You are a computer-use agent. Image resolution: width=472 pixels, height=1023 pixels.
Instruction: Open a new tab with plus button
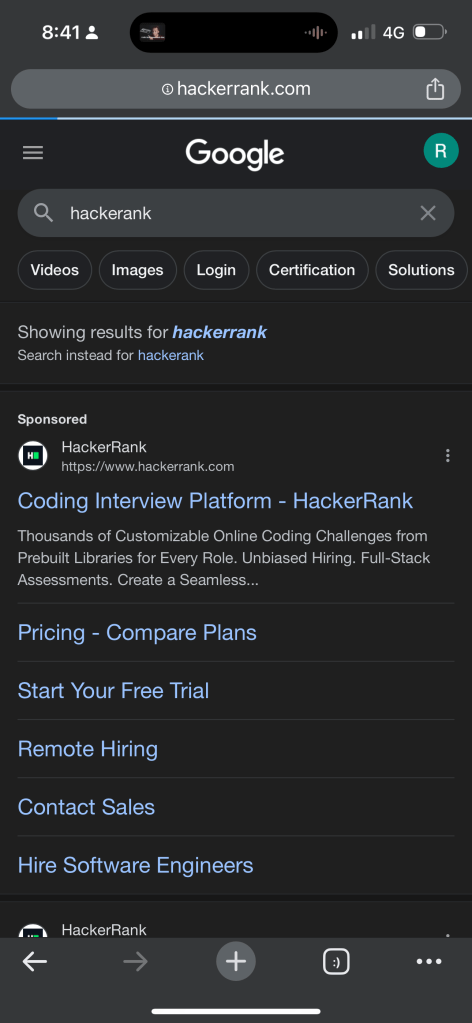pos(236,961)
